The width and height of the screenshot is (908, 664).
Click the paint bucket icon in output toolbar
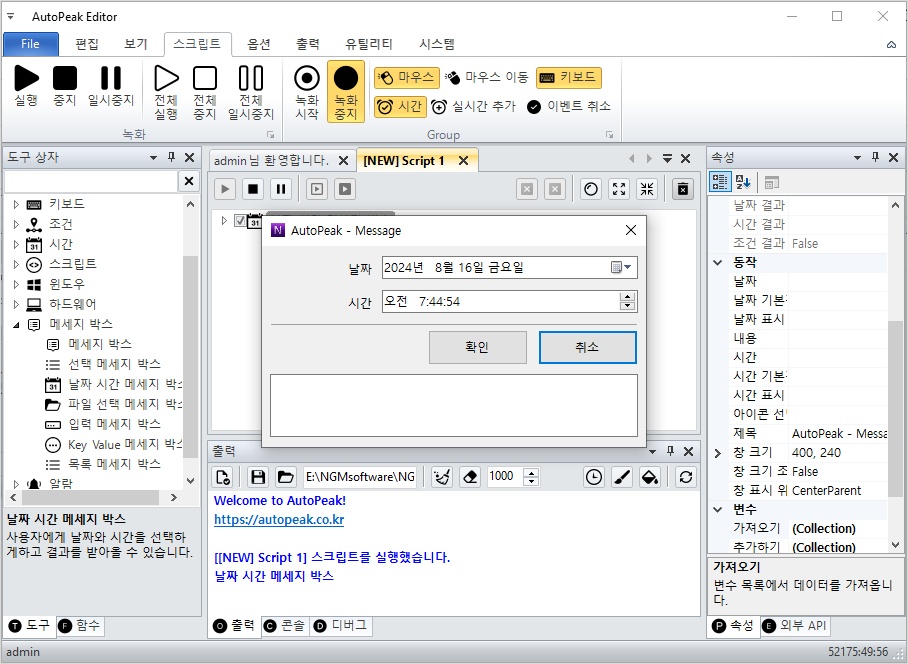(650, 477)
